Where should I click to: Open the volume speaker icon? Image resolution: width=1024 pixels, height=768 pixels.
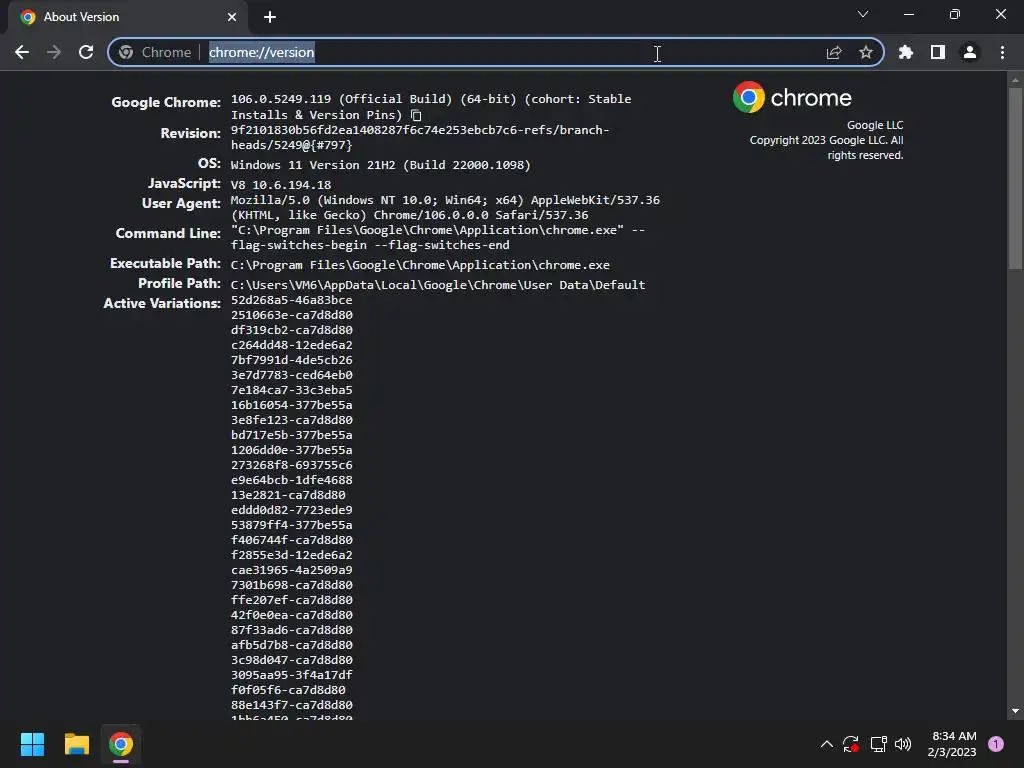coord(903,744)
